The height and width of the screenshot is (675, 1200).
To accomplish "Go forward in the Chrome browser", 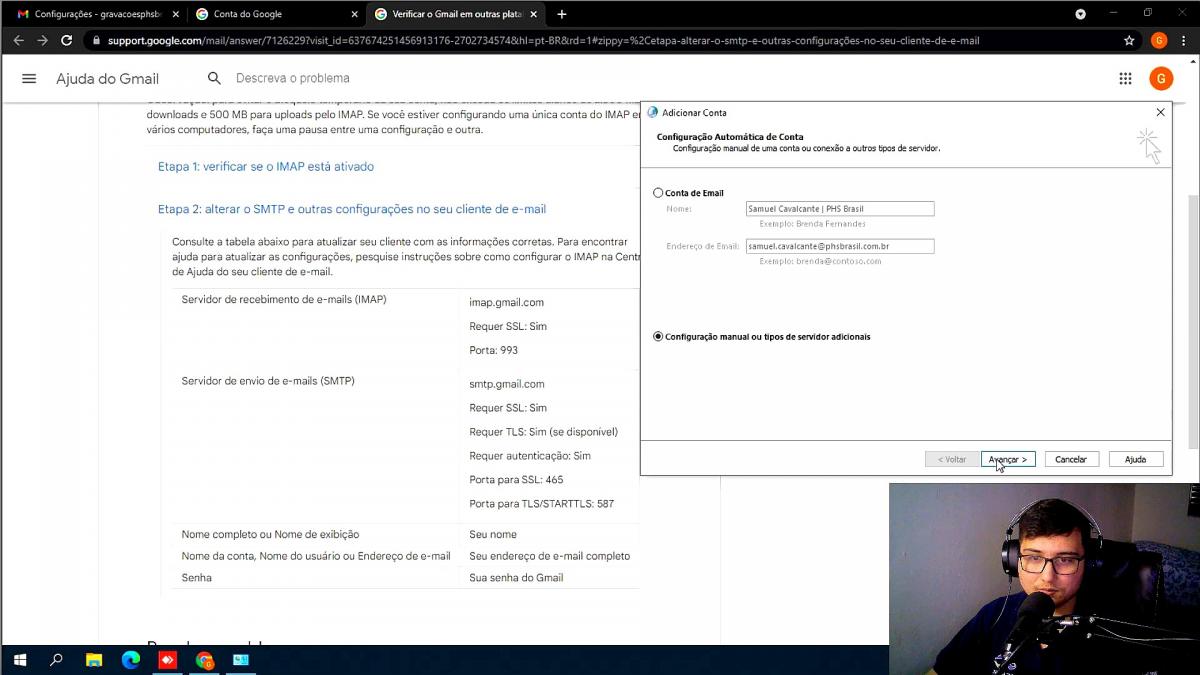I will pos(42,40).
